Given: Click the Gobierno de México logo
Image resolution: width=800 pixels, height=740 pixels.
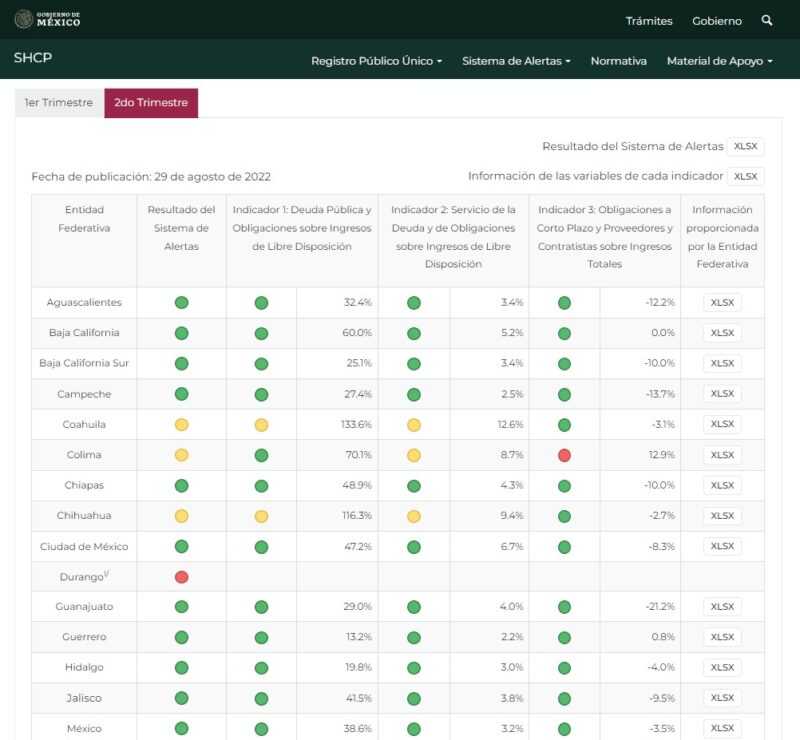Looking at the screenshot, I should coord(48,20).
